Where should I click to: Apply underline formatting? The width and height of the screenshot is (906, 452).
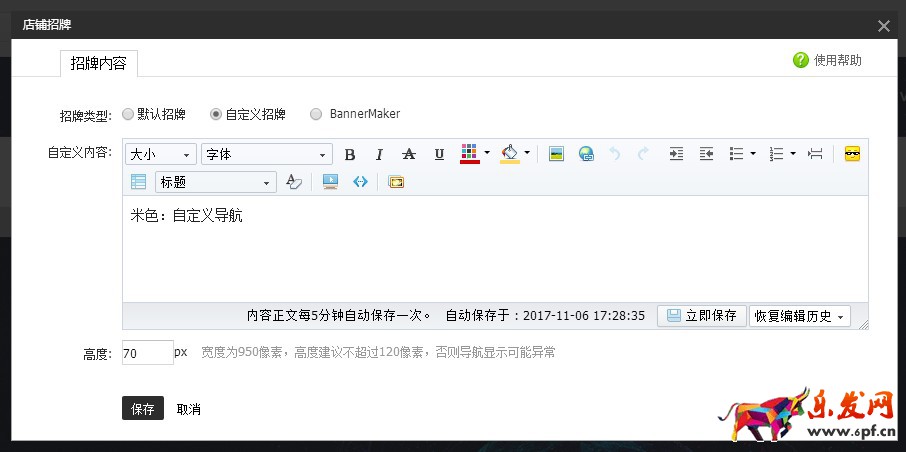[x=439, y=154]
